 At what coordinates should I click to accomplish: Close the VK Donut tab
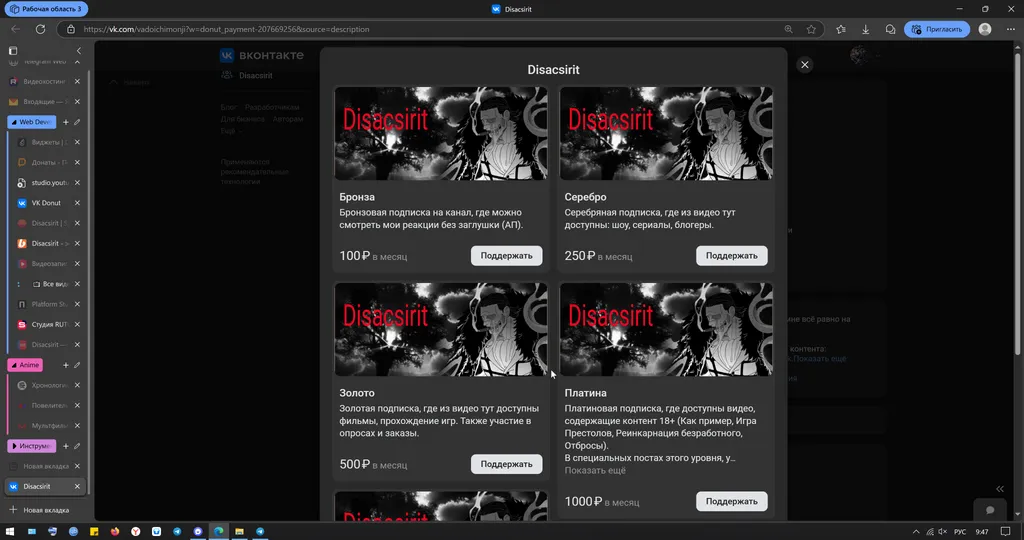(x=77, y=203)
